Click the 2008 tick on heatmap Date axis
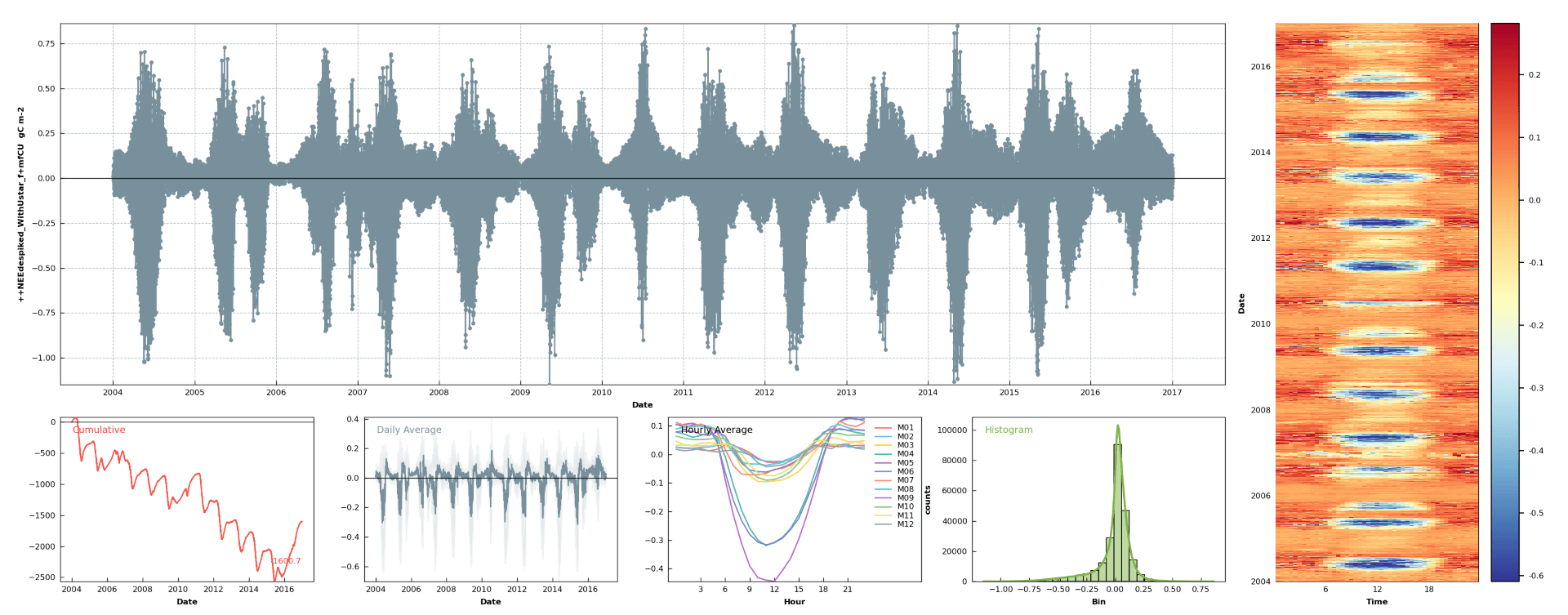The height and width of the screenshot is (615, 1568). tap(1260, 410)
